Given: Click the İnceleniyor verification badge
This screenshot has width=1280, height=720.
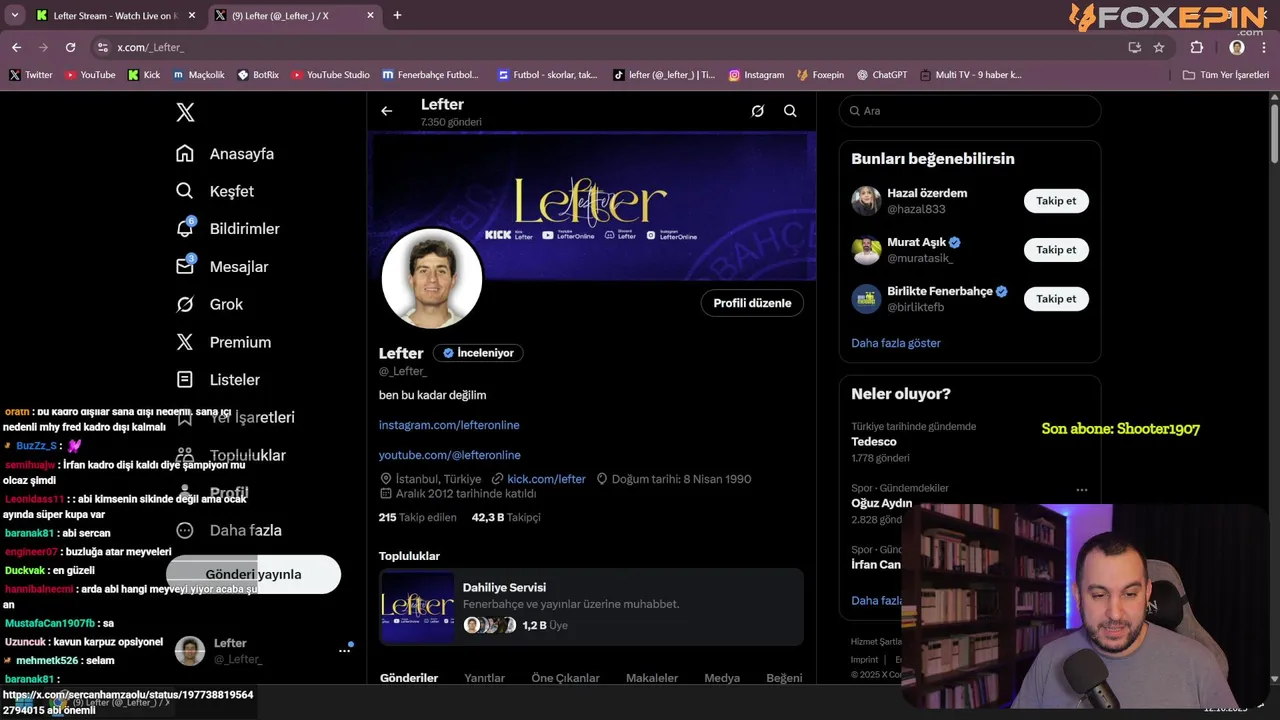Looking at the screenshot, I should 478,353.
